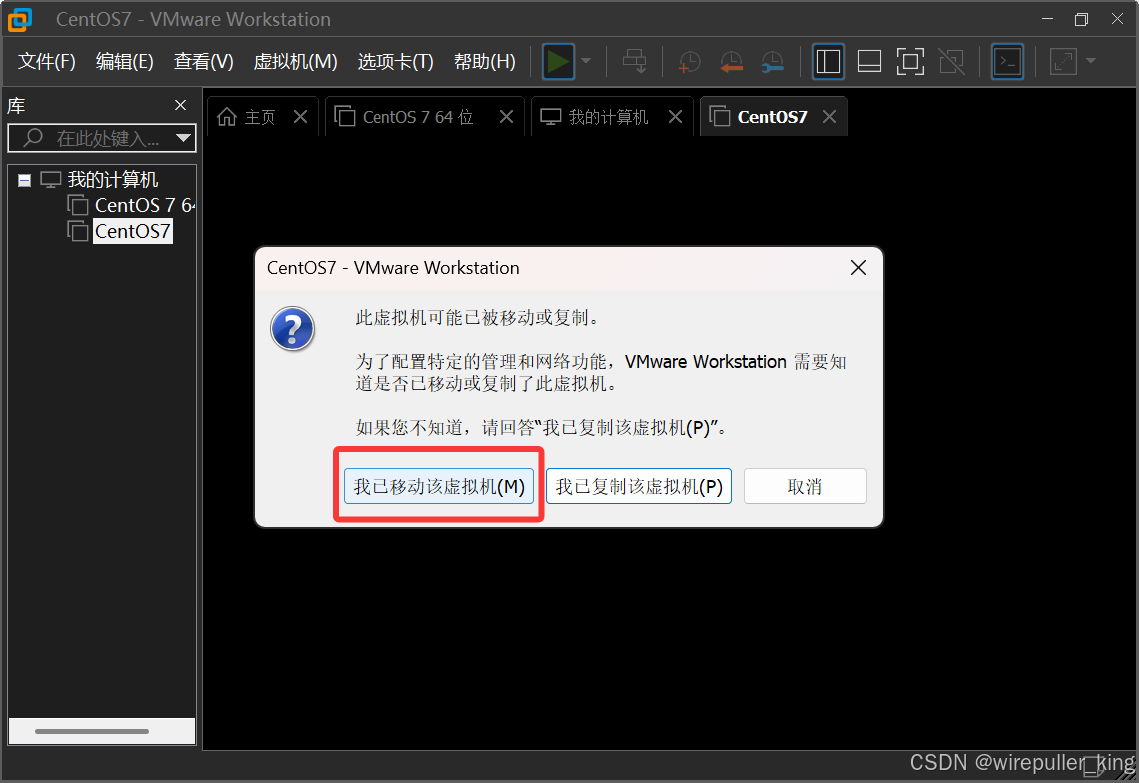Close the CentOS7 tab
Screen dimensions: 1139x783
[x=830, y=117]
